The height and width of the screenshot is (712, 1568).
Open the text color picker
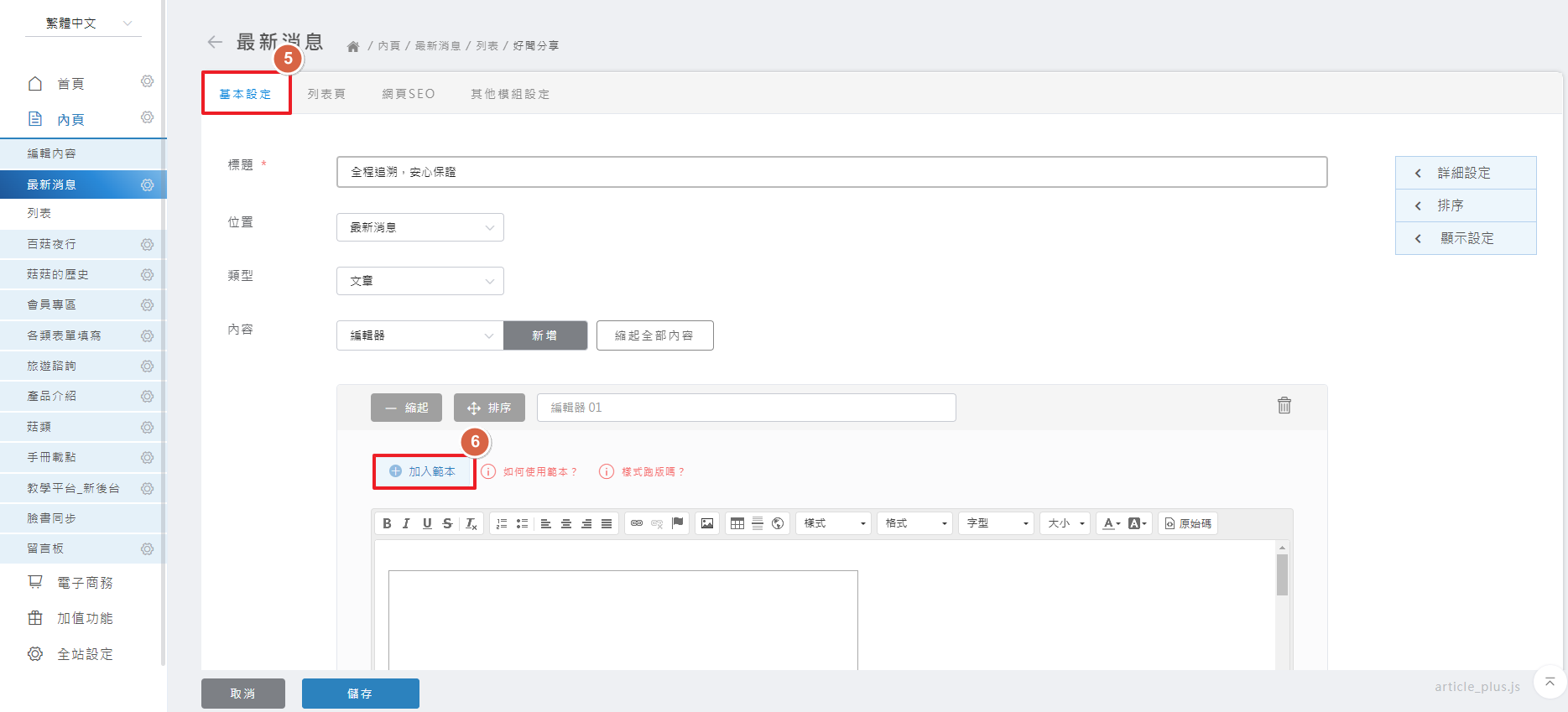click(1111, 523)
